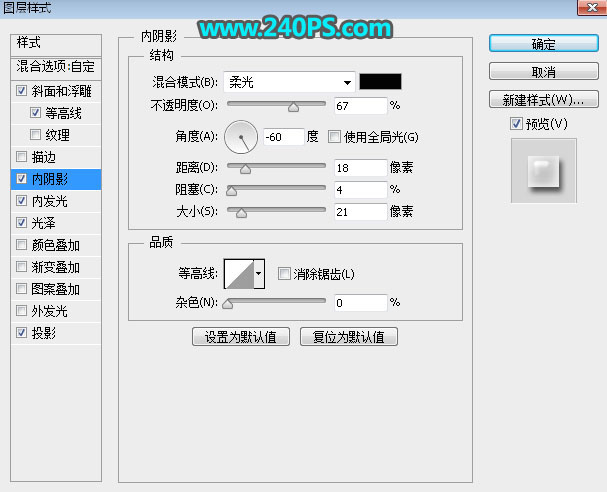Open the 混合模式 柔光 dropdown
The image size is (607, 492).
pos(289,82)
